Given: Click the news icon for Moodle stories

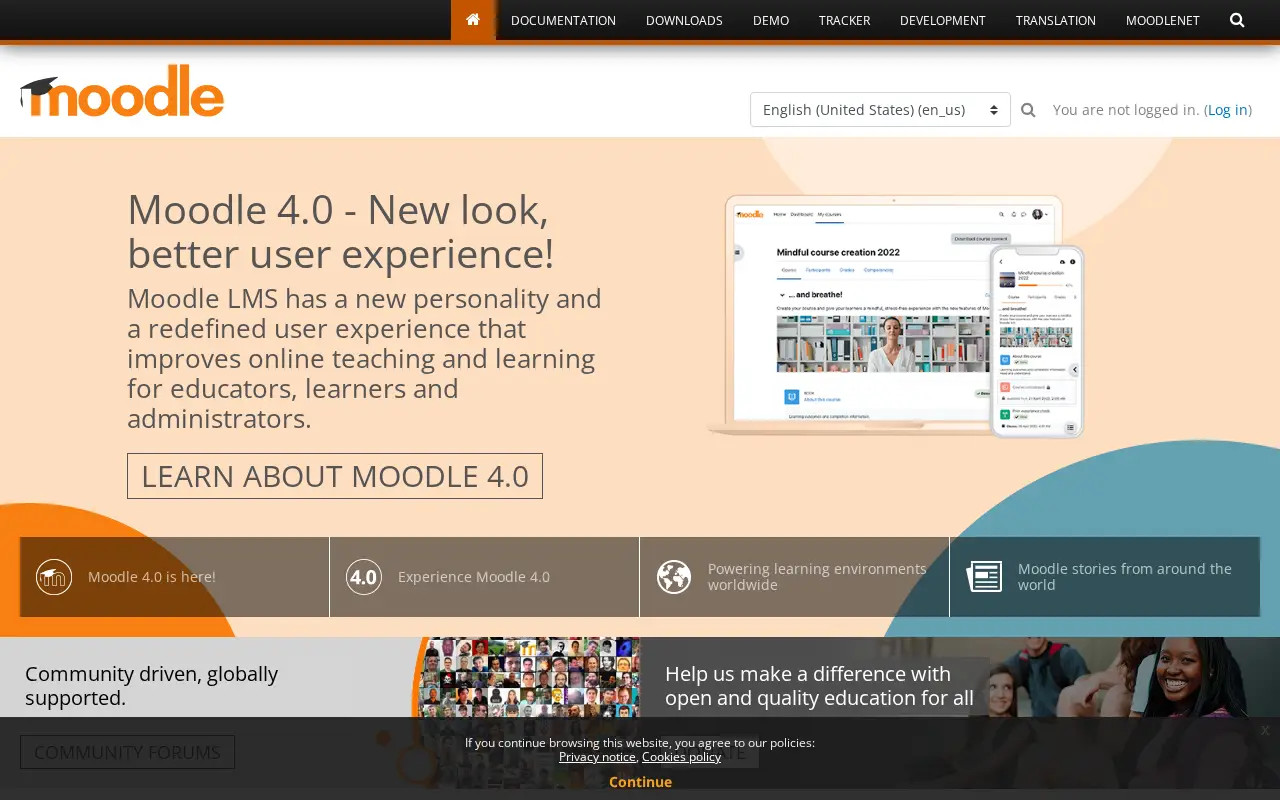Looking at the screenshot, I should (984, 577).
